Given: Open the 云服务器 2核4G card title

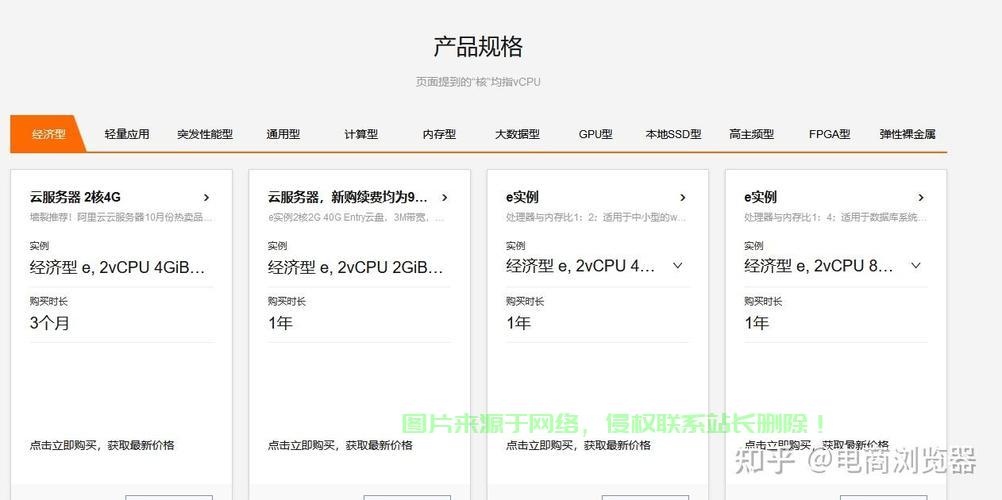Looking at the screenshot, I should click(75, 197).
